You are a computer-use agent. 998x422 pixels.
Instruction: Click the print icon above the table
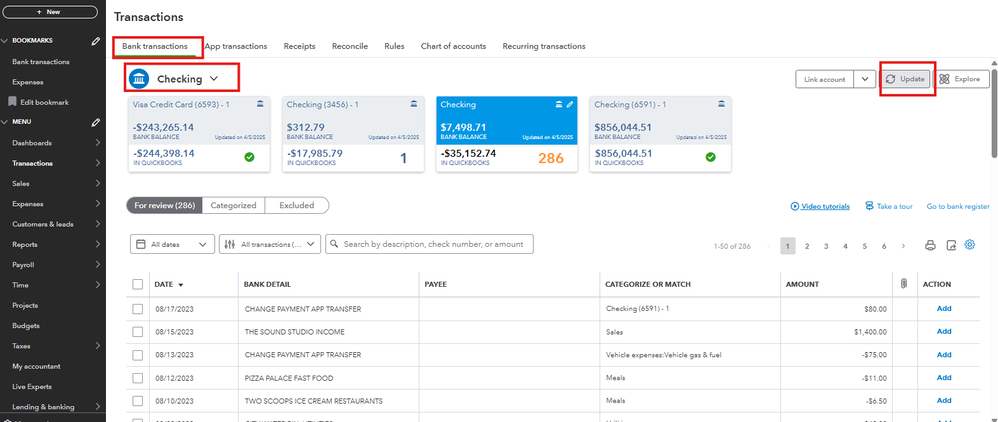930,245
